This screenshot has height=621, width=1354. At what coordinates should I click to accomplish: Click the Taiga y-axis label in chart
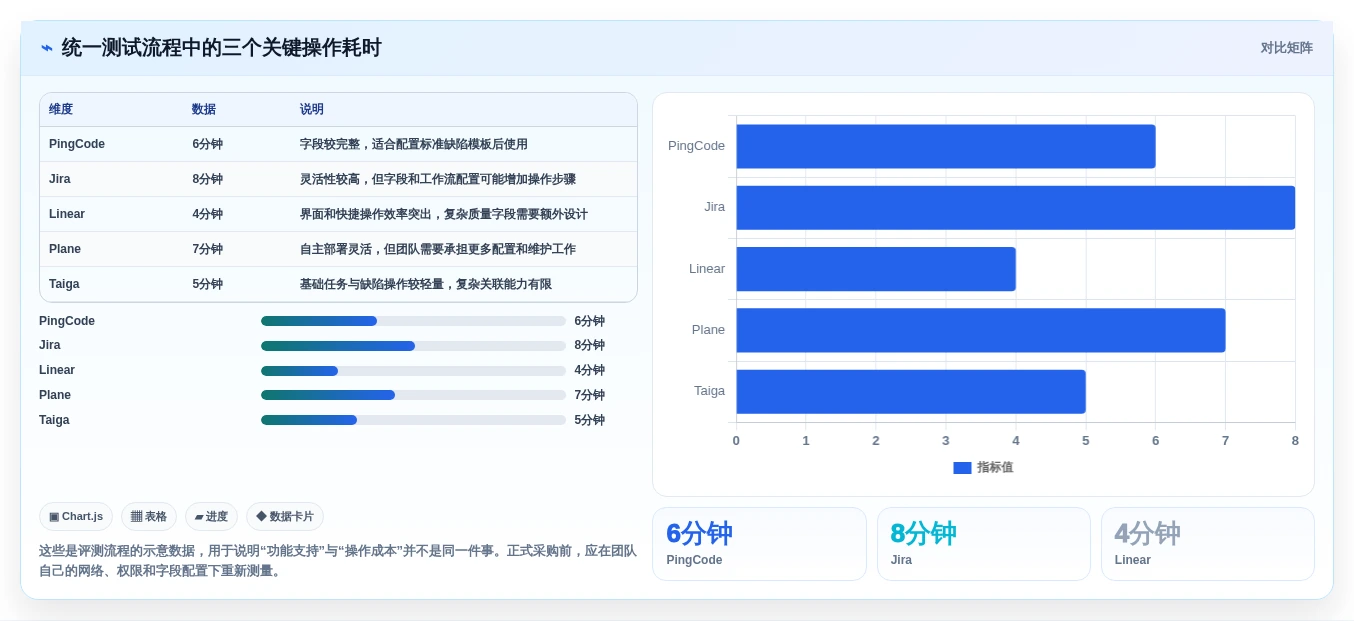[709, 391]
